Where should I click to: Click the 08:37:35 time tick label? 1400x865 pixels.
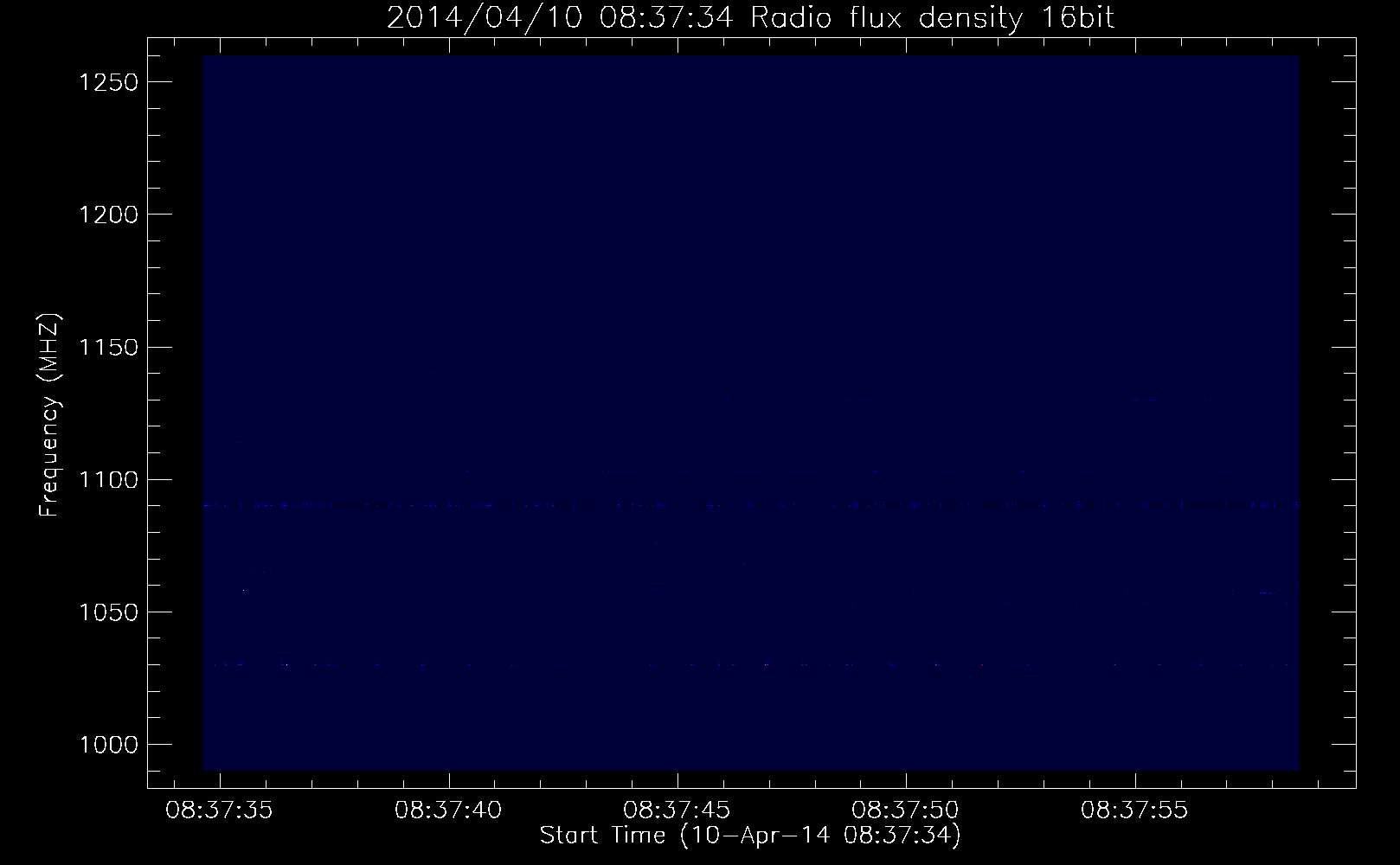220,811
